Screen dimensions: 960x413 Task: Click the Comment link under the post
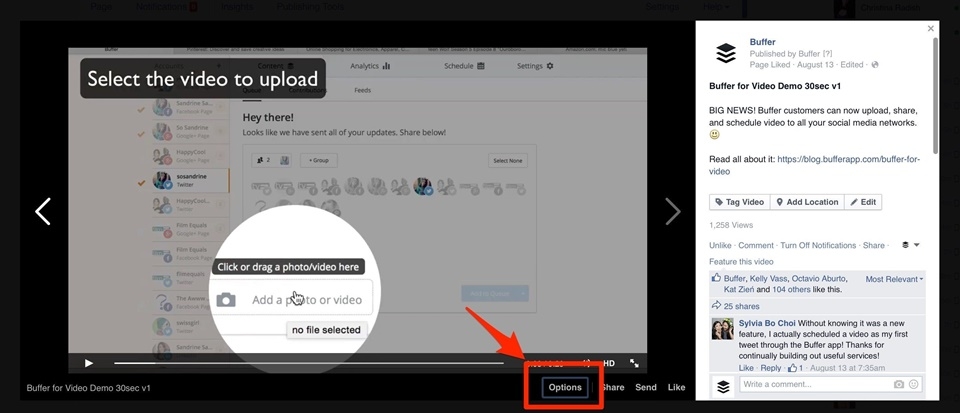coord(756,245)
